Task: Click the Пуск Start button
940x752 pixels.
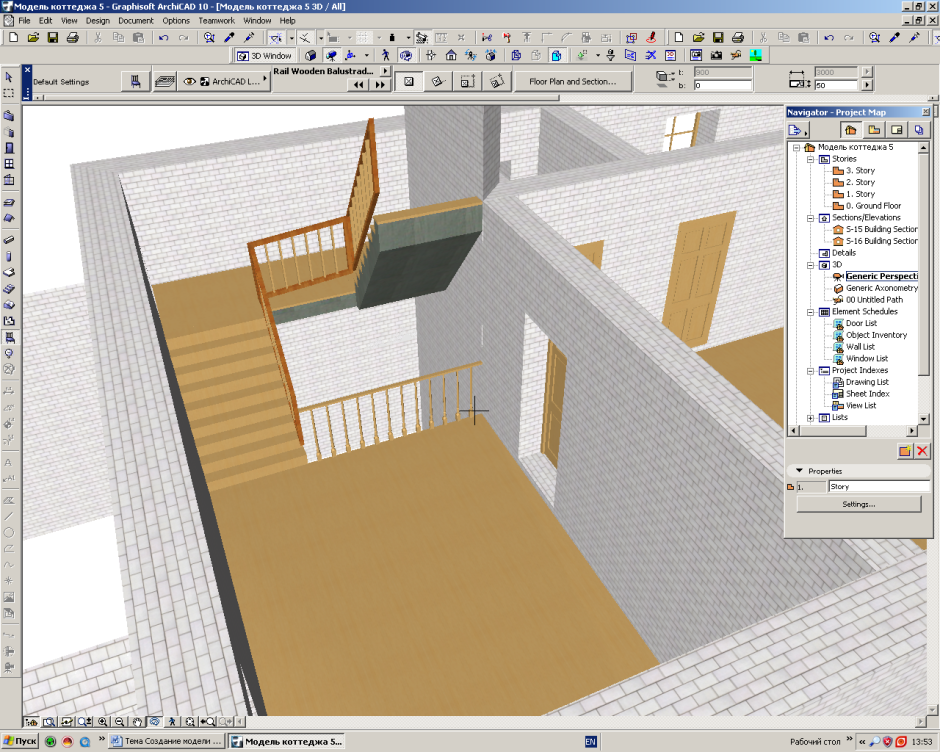Action: point(20,741)
